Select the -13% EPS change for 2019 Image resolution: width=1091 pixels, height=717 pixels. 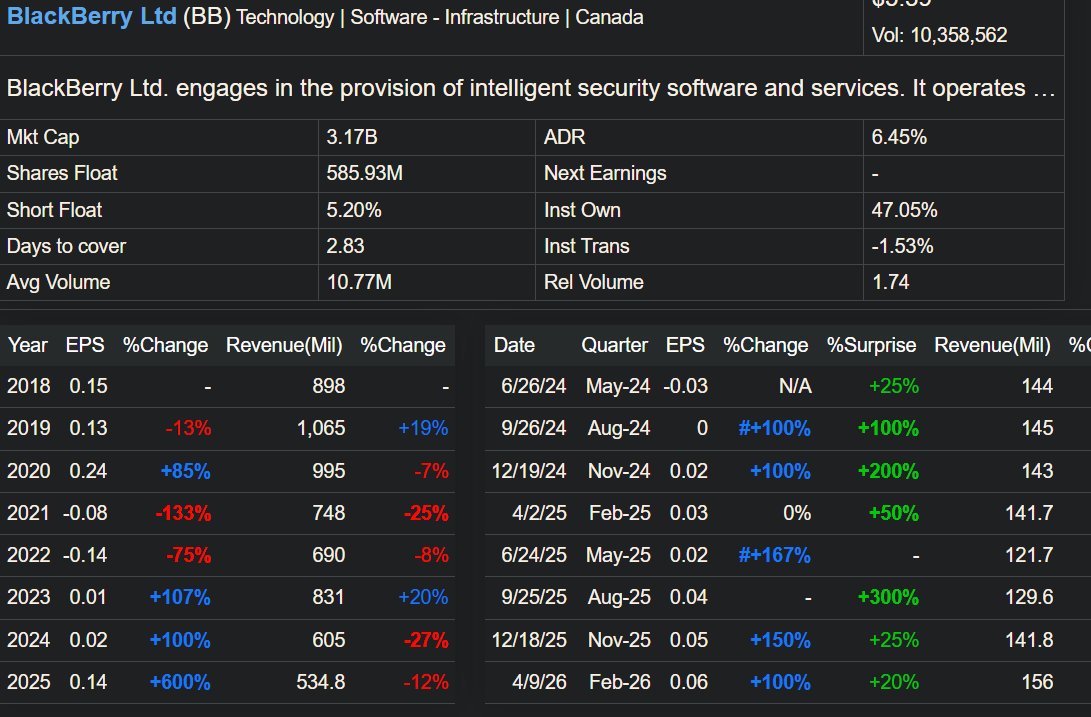coord(188,428)
